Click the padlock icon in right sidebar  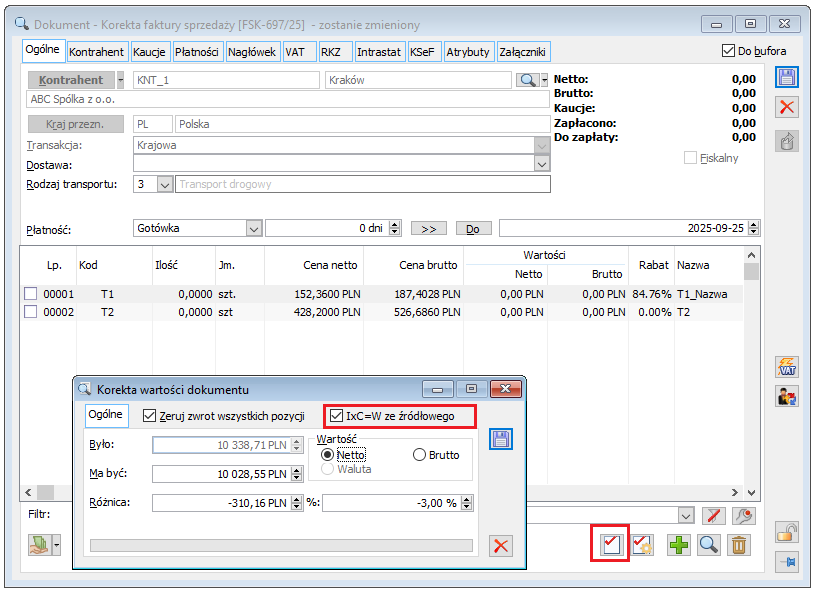click(787, 533)
